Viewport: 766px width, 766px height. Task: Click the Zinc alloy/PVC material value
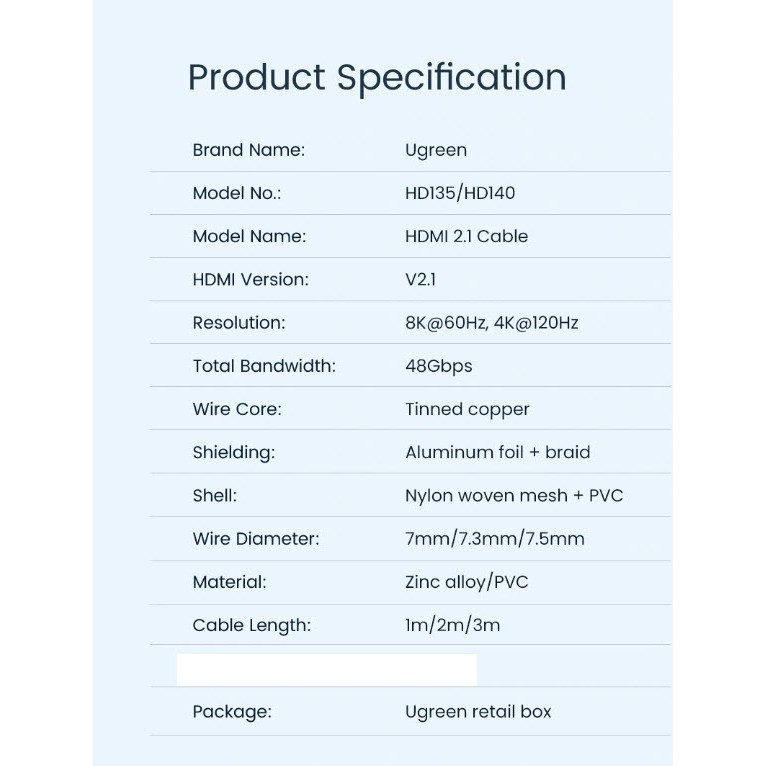pos(467,582)
